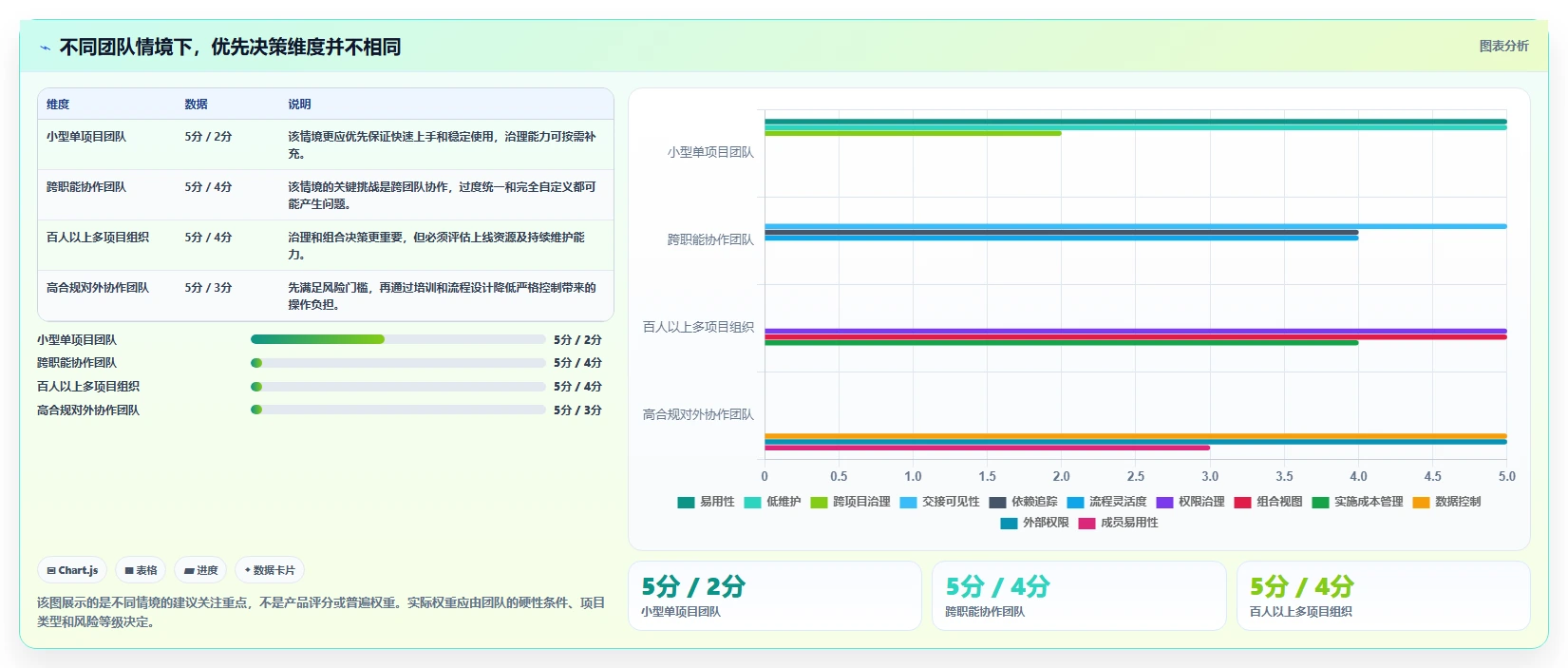1568x668 pixels.
Task: Click the green 跨项目治理 bar in chart
Action: pos(913,133)
